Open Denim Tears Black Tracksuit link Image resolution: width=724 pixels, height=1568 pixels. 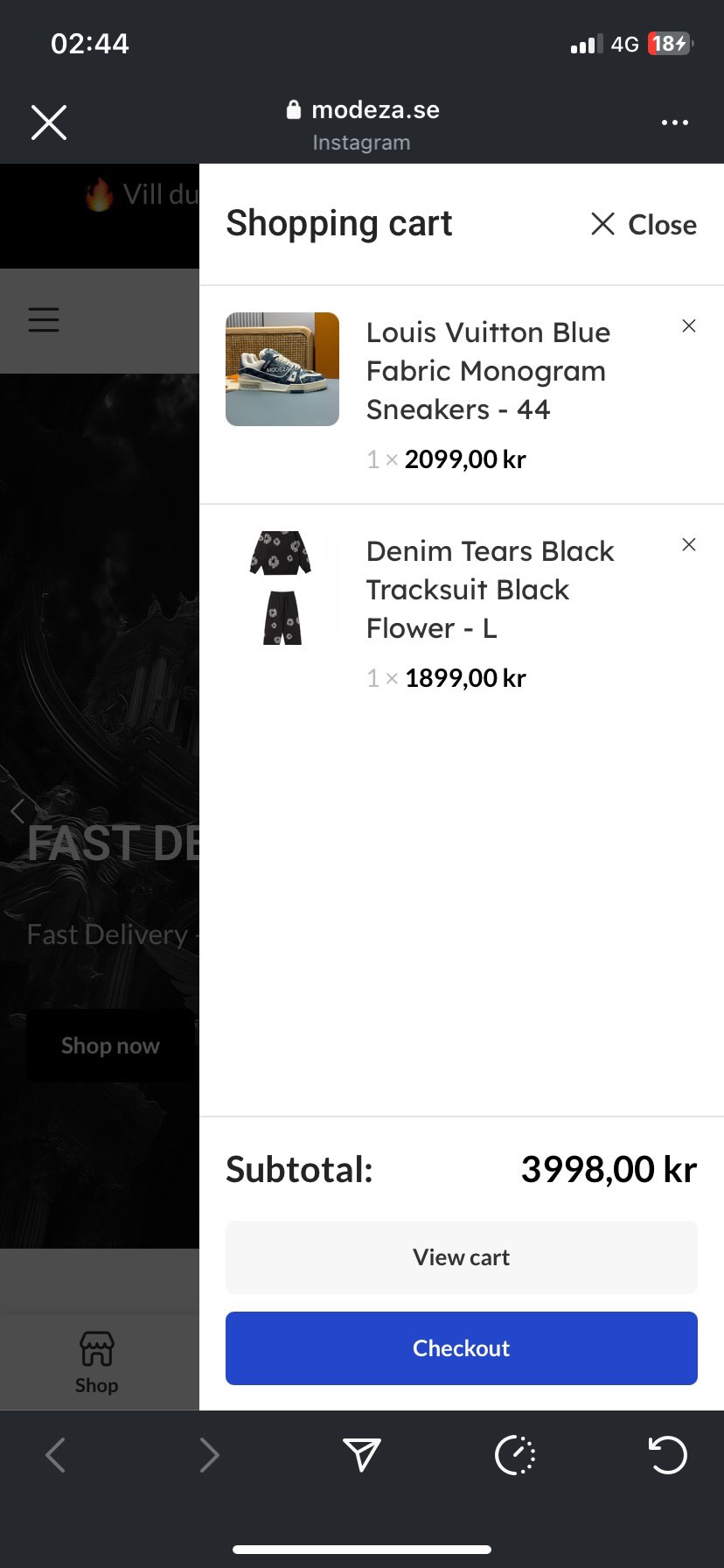tap(490, 590)
